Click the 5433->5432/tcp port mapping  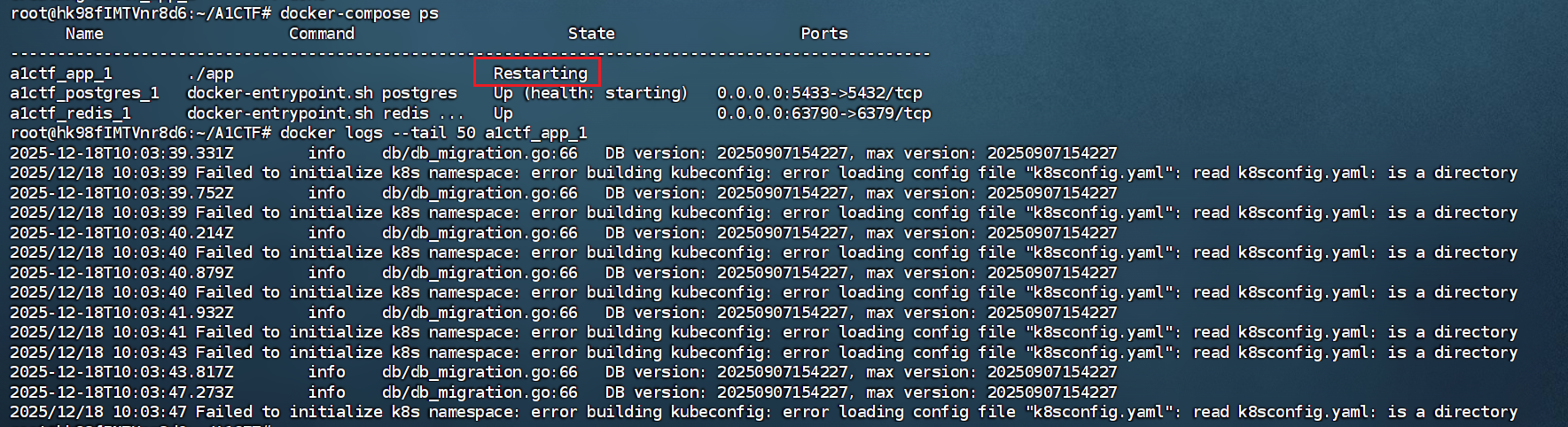(819, 93)
